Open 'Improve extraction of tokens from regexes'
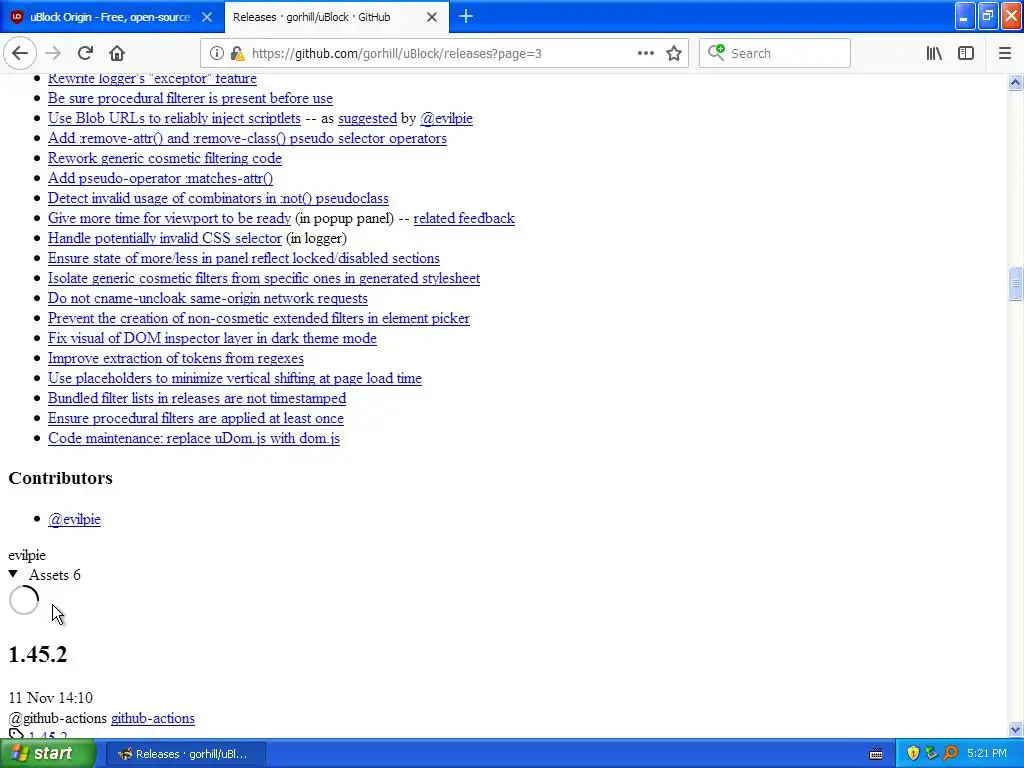 (x=176, y=358)
